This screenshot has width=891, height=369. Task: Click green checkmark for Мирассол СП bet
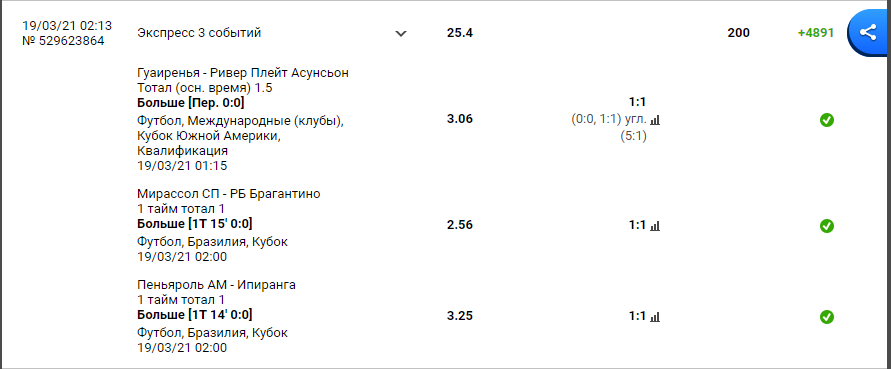827,226
